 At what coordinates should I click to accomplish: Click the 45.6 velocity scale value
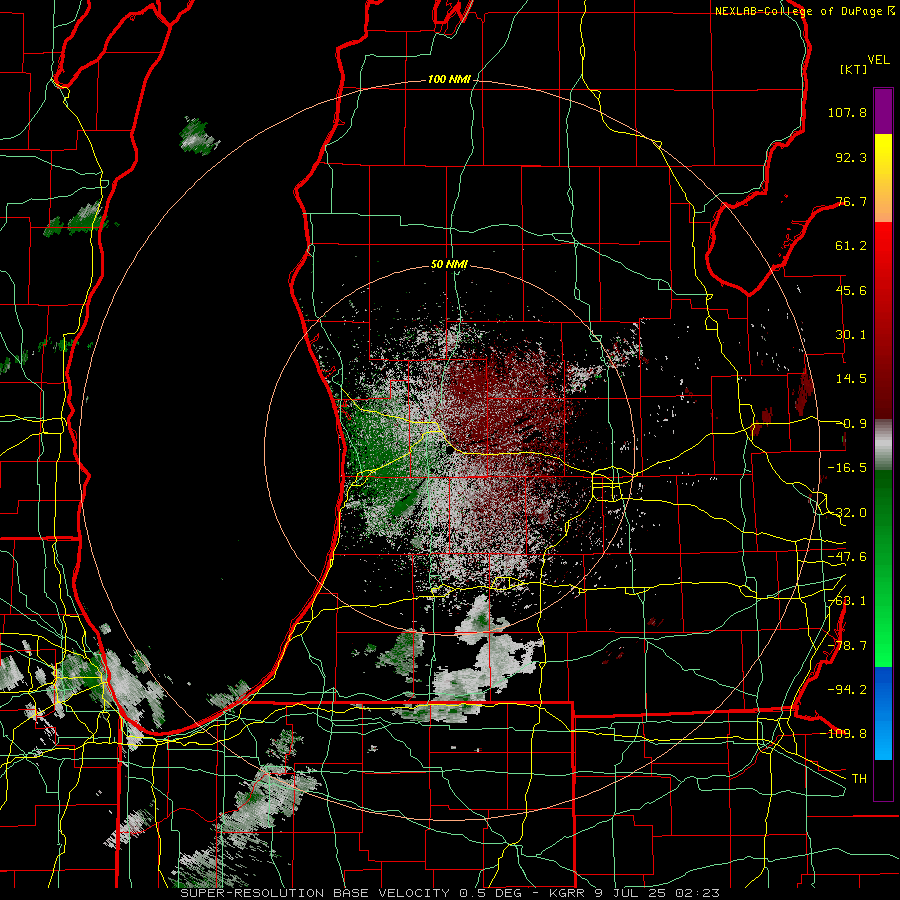(851, 290)
